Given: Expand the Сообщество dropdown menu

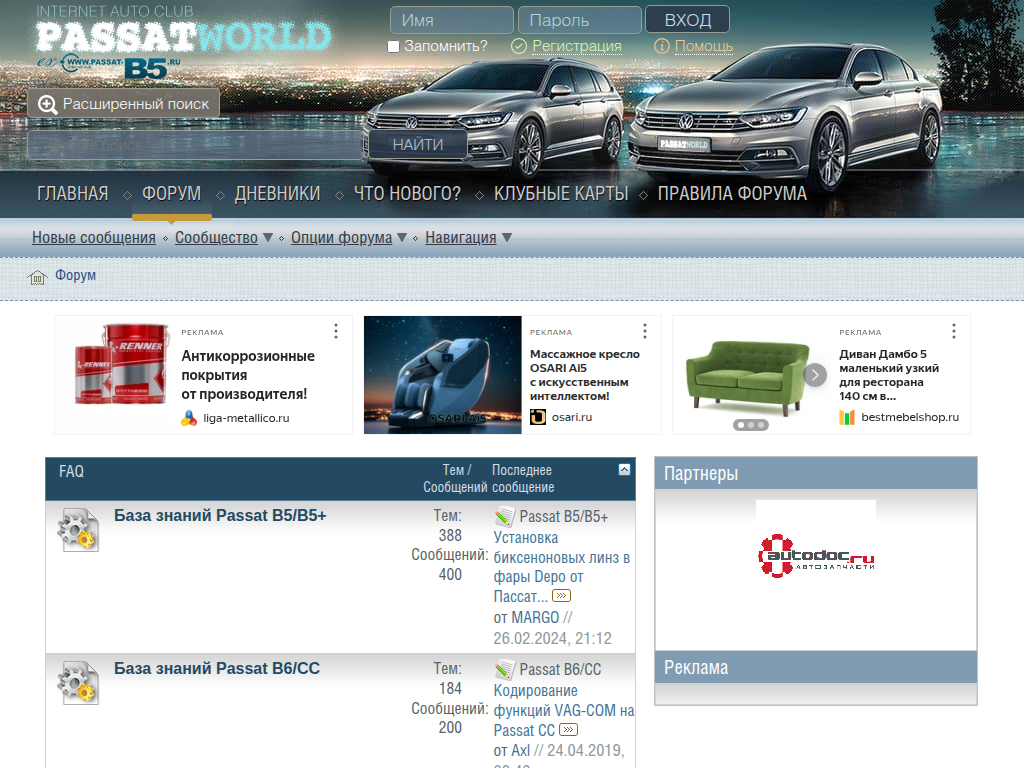Looking at the screenshot, I should click(x=267, y=238).
